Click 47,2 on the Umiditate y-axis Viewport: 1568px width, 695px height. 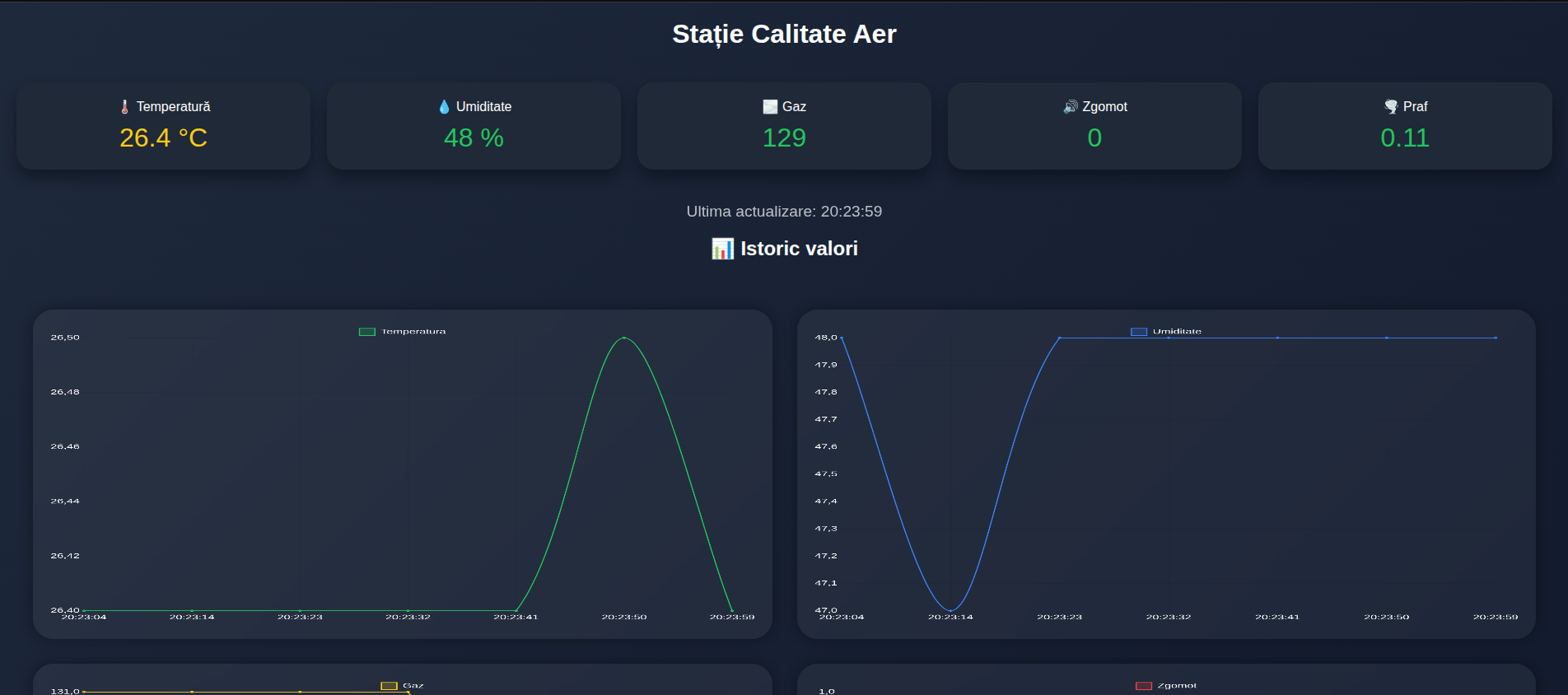point(826,556)
